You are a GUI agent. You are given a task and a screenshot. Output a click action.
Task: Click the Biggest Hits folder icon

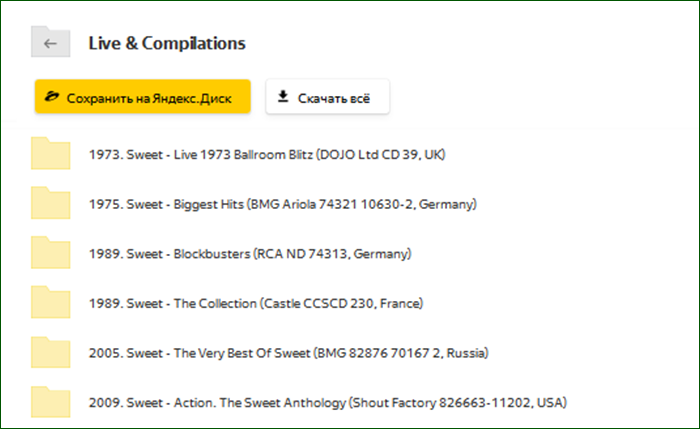click(50, 203)
